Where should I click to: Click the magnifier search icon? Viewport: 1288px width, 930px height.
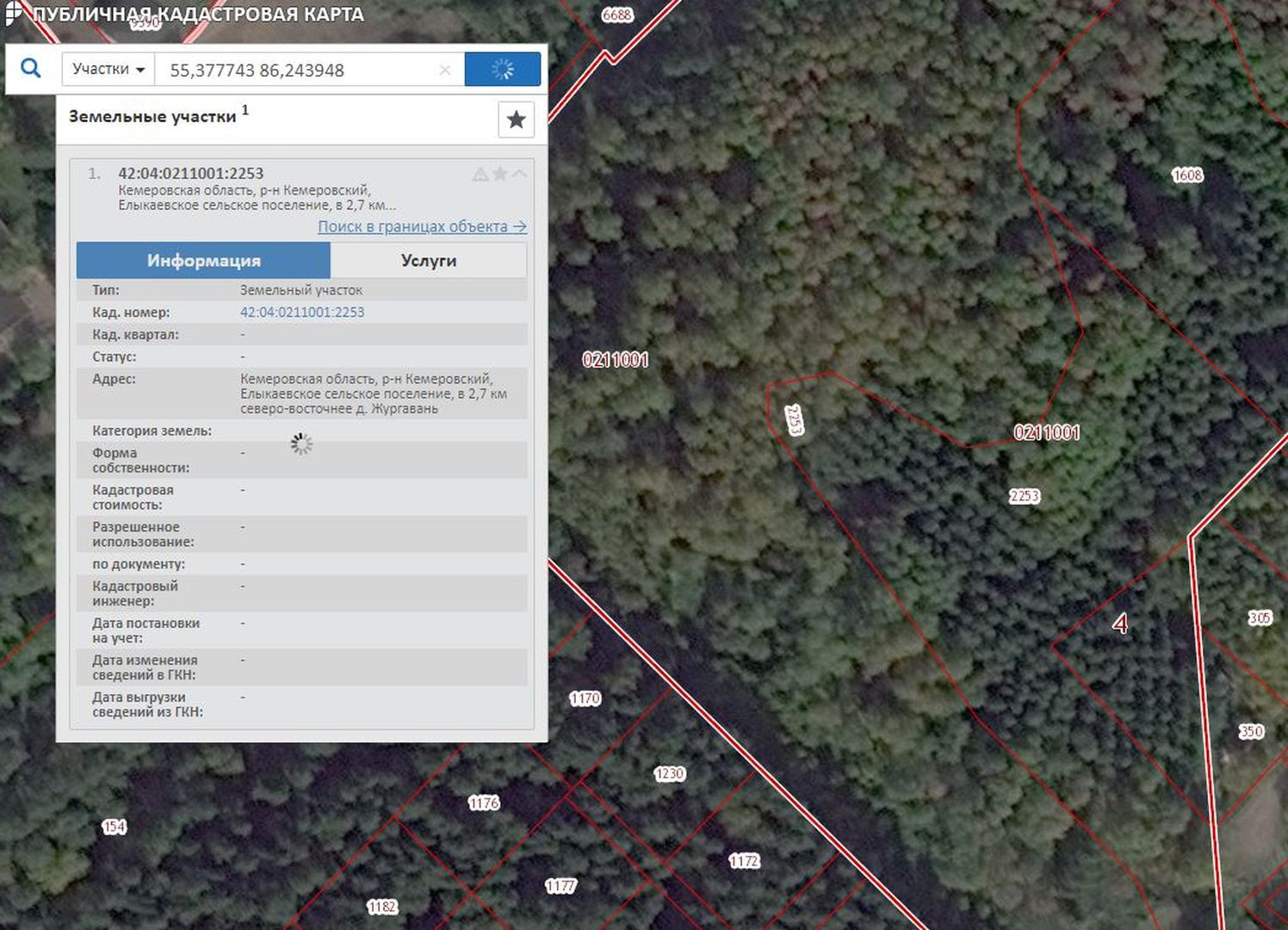31,68
